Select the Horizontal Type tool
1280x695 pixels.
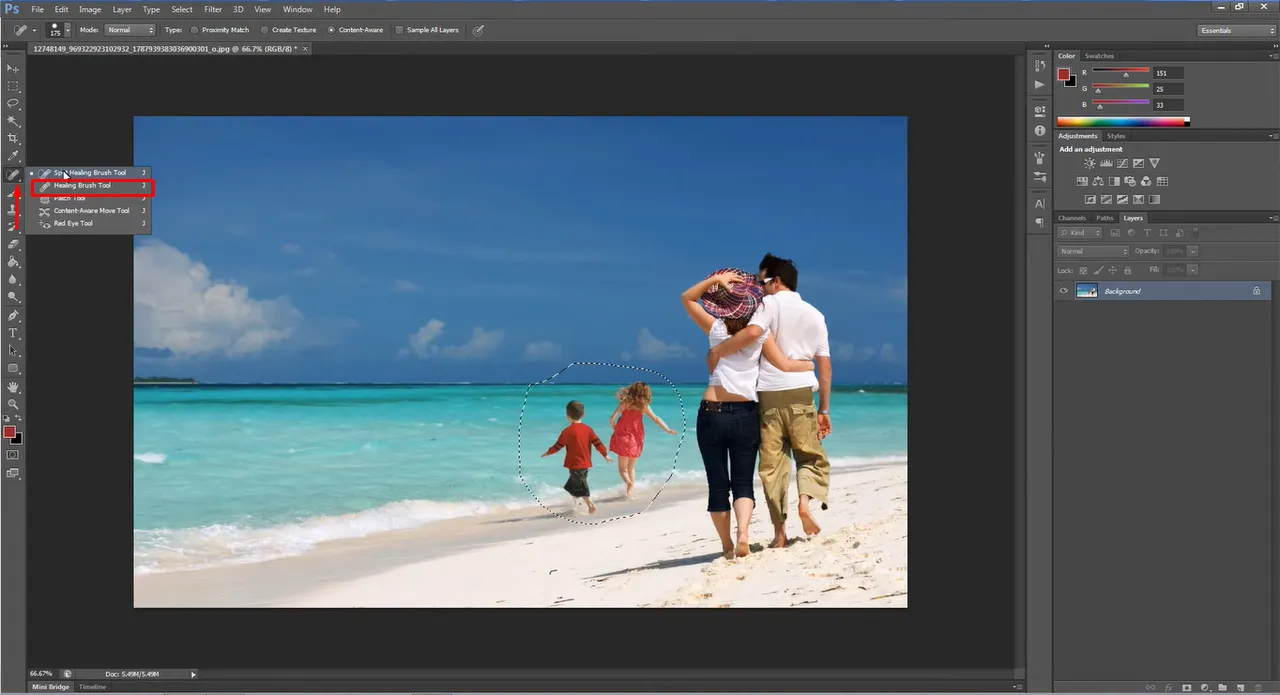tap(13, 333)
